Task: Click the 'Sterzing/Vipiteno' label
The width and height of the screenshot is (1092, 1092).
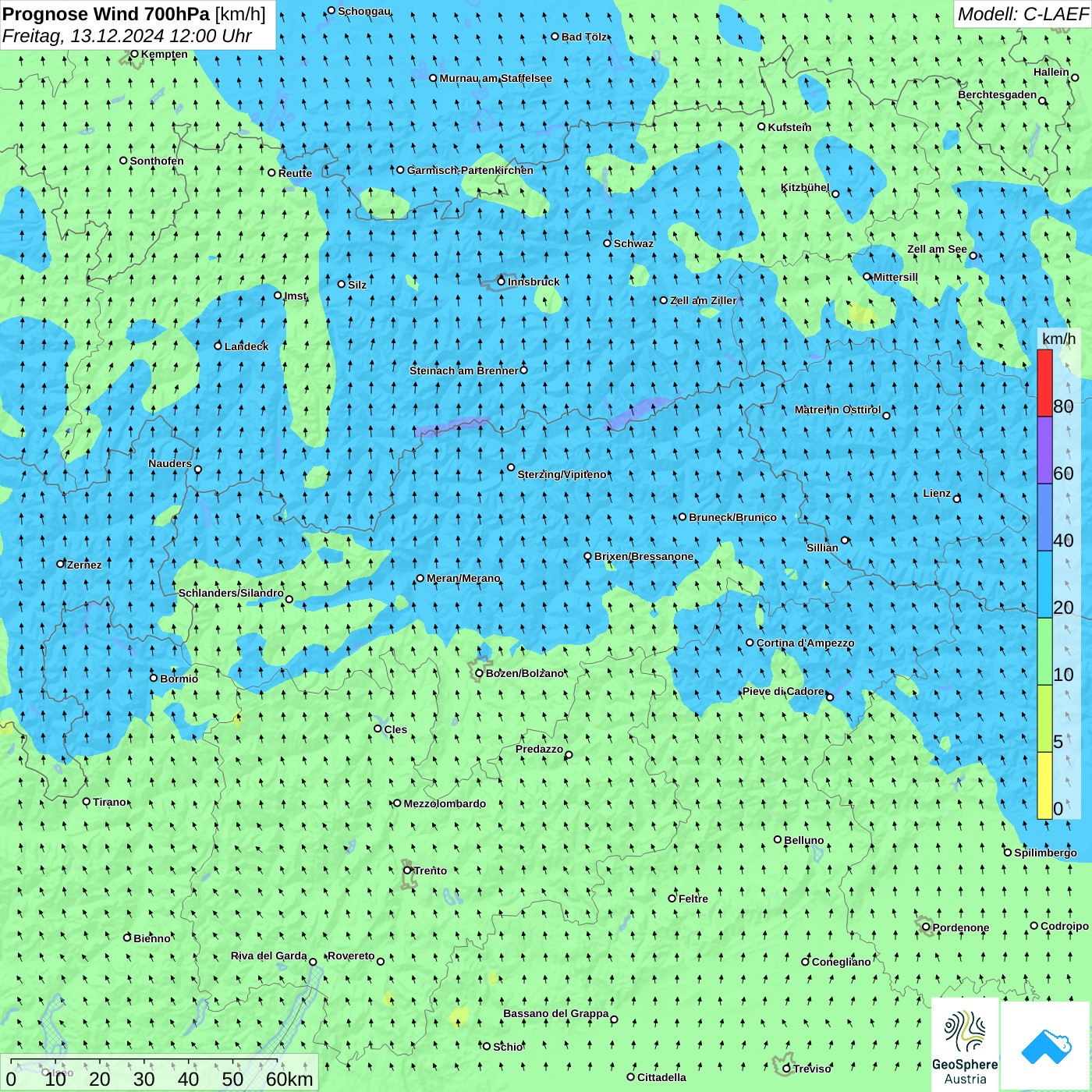Action: click(562, 474)
